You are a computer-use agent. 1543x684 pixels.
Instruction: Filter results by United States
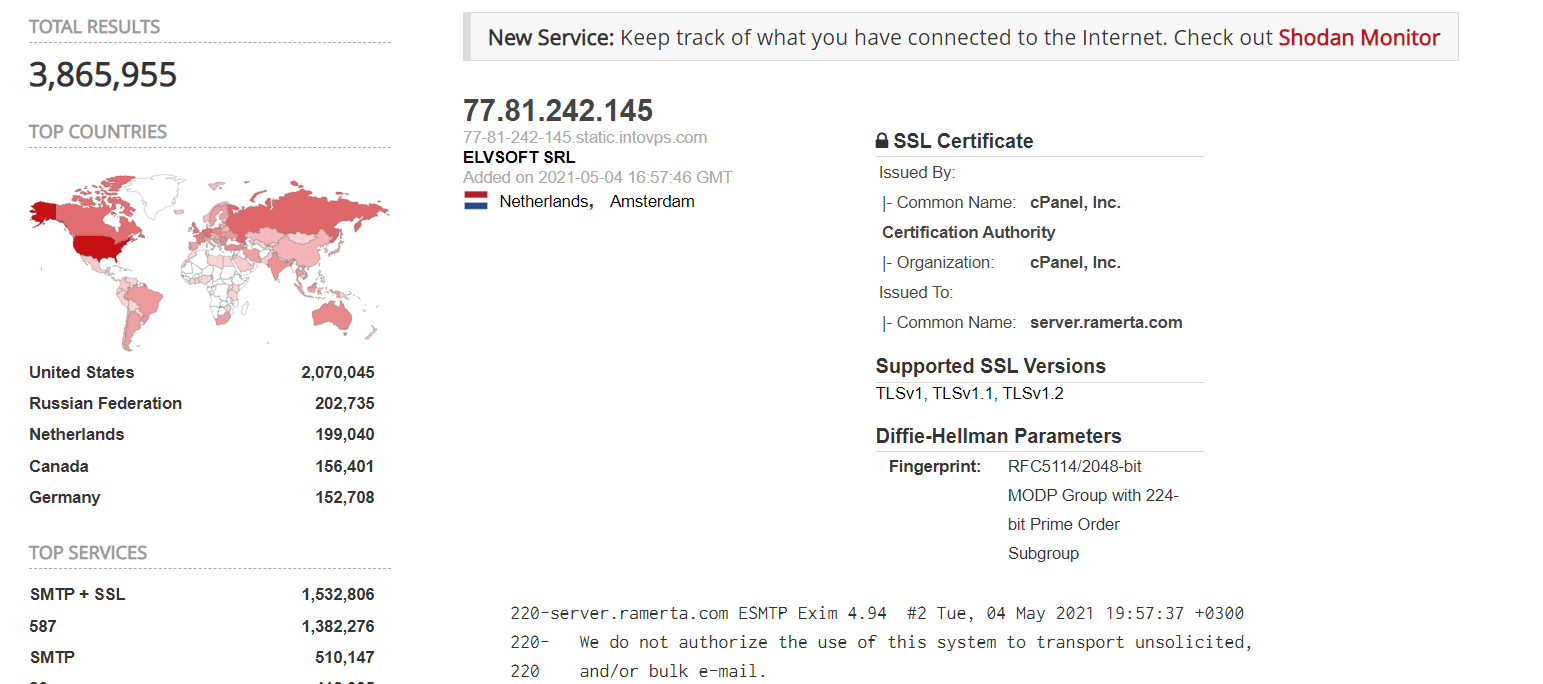(x=82, y=372)
